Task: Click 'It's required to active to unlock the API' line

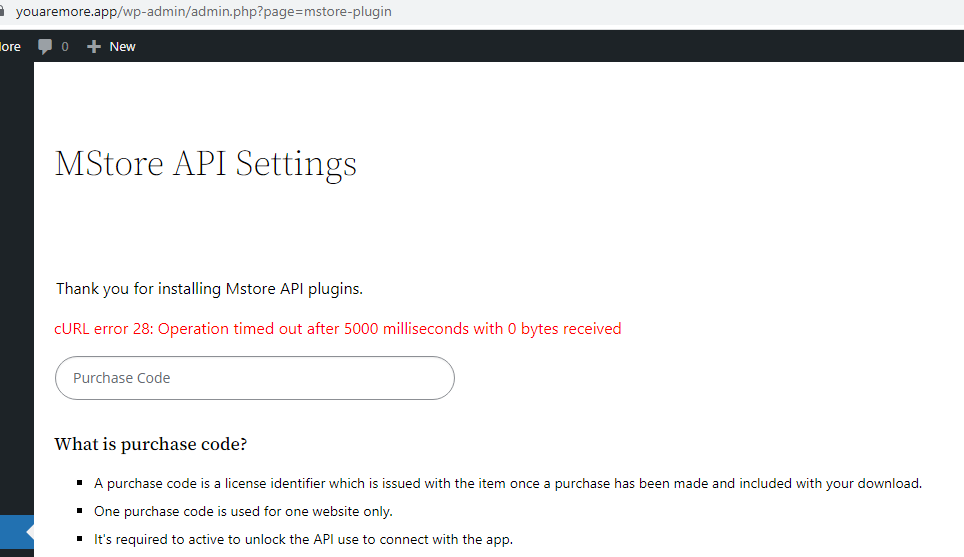Action: point(303,540)
